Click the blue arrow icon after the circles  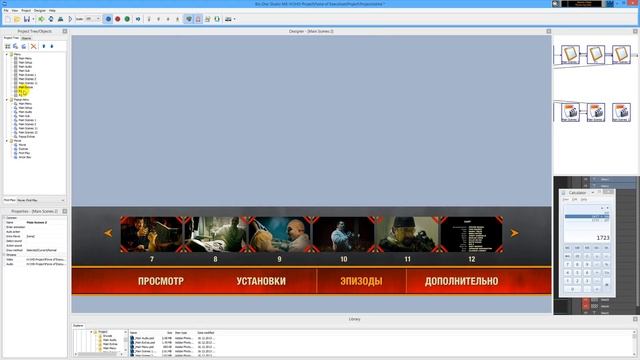tap(138, 19)
